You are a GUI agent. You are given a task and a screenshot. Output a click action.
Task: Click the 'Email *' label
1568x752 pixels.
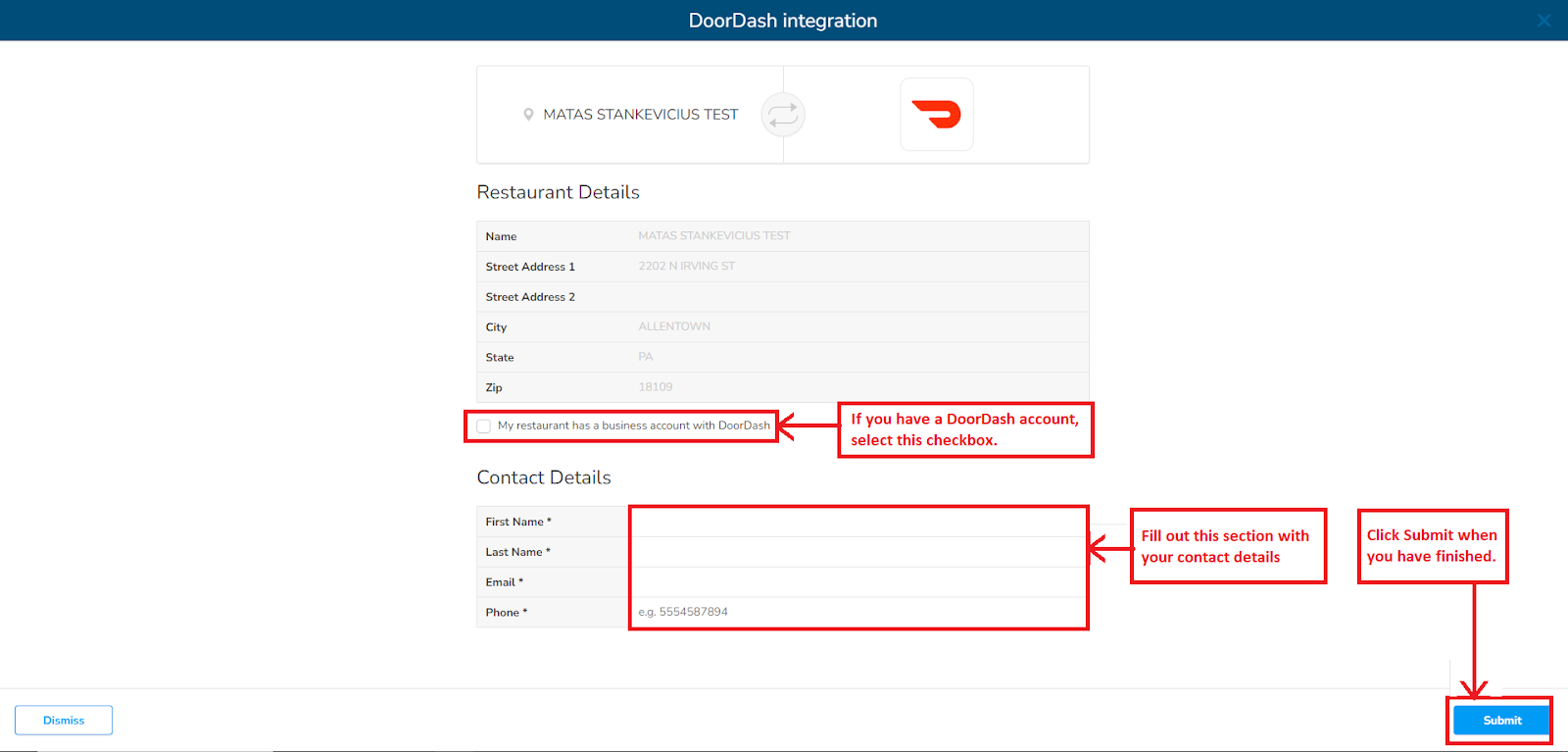pos(504,582)
